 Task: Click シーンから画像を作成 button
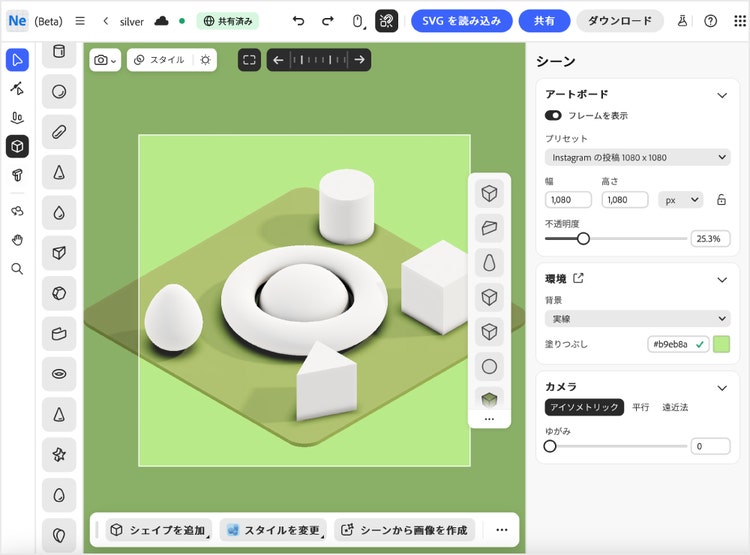(x=405, y=530)
